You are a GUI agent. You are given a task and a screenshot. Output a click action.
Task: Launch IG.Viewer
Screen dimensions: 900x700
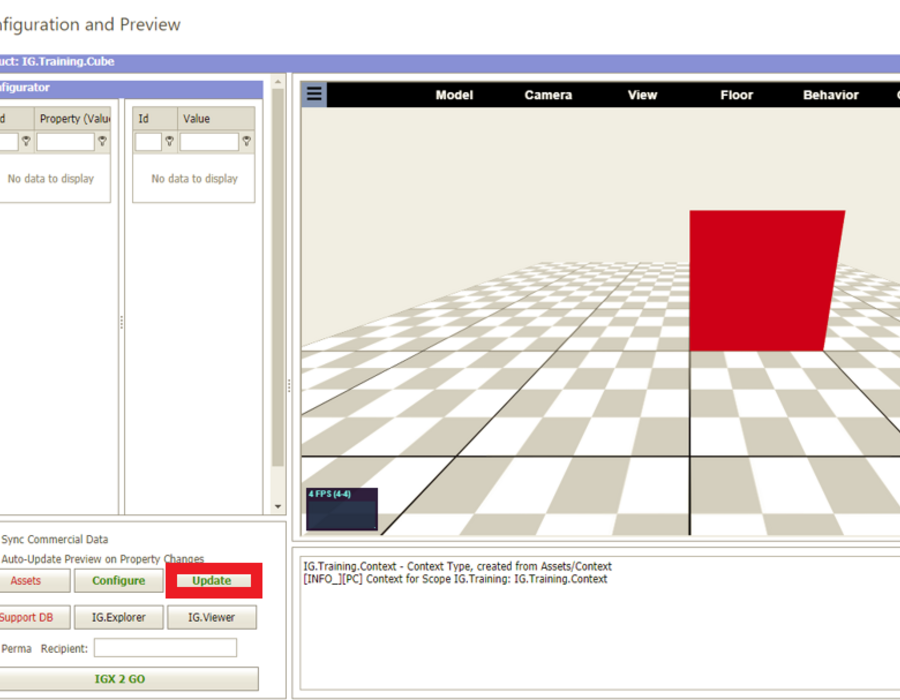pos(211,617)
